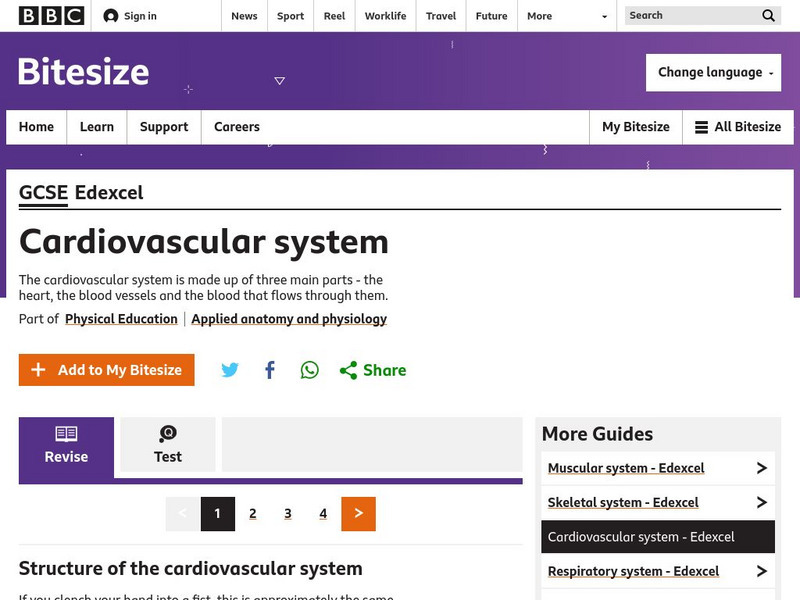Click the More Guides heading

click(x=597, y=434)
